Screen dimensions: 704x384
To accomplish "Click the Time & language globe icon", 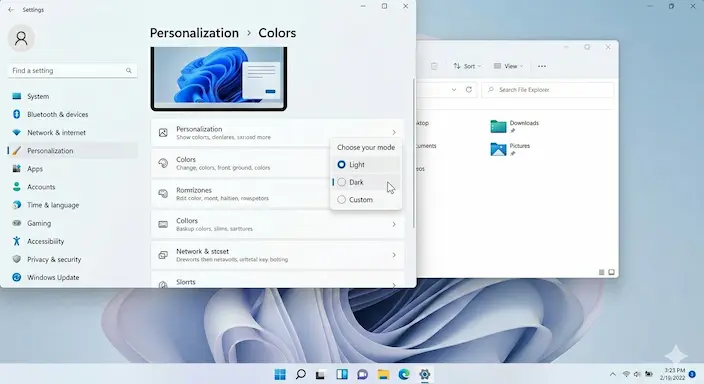I will tap(17, 205).
